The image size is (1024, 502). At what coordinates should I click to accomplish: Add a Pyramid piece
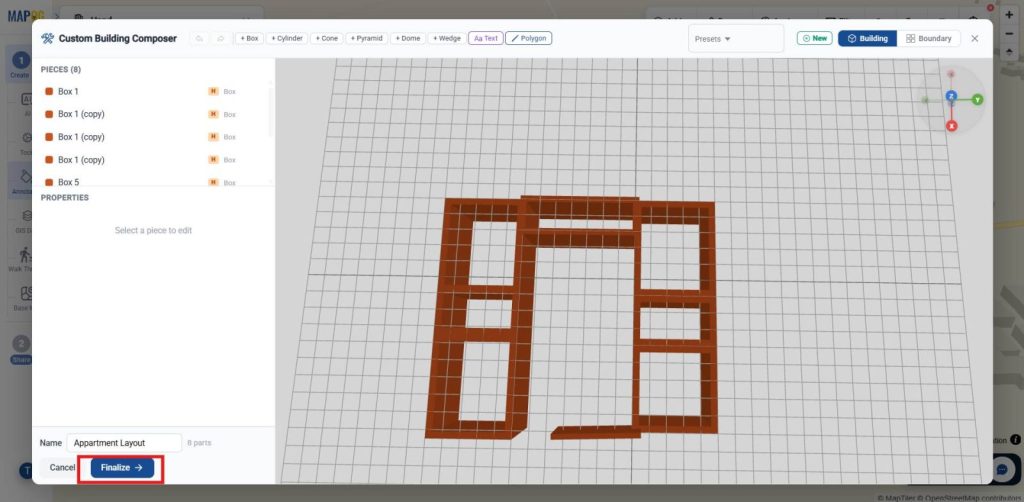click(366, 39)
